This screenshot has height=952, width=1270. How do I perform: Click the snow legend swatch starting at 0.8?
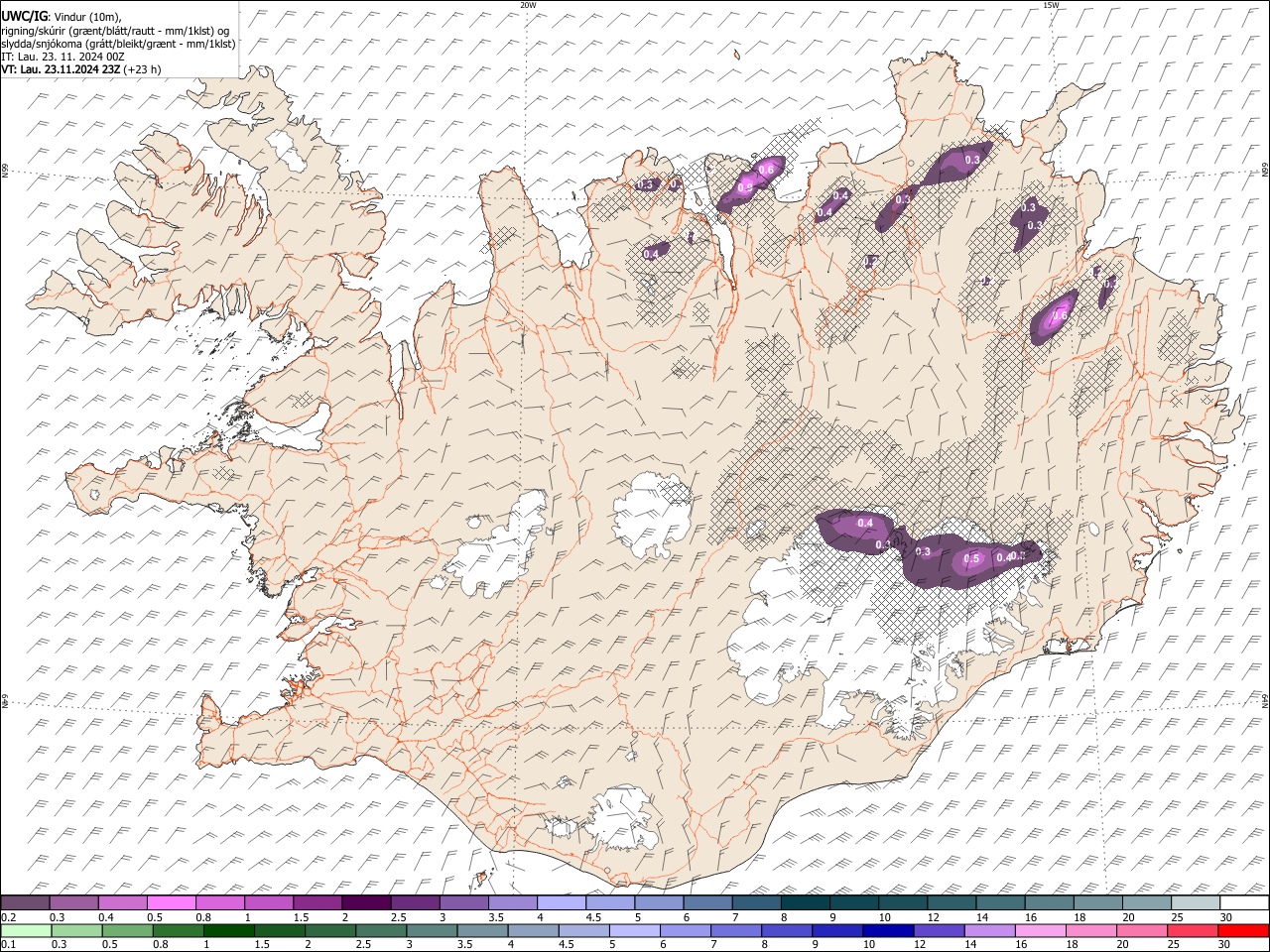219,903
